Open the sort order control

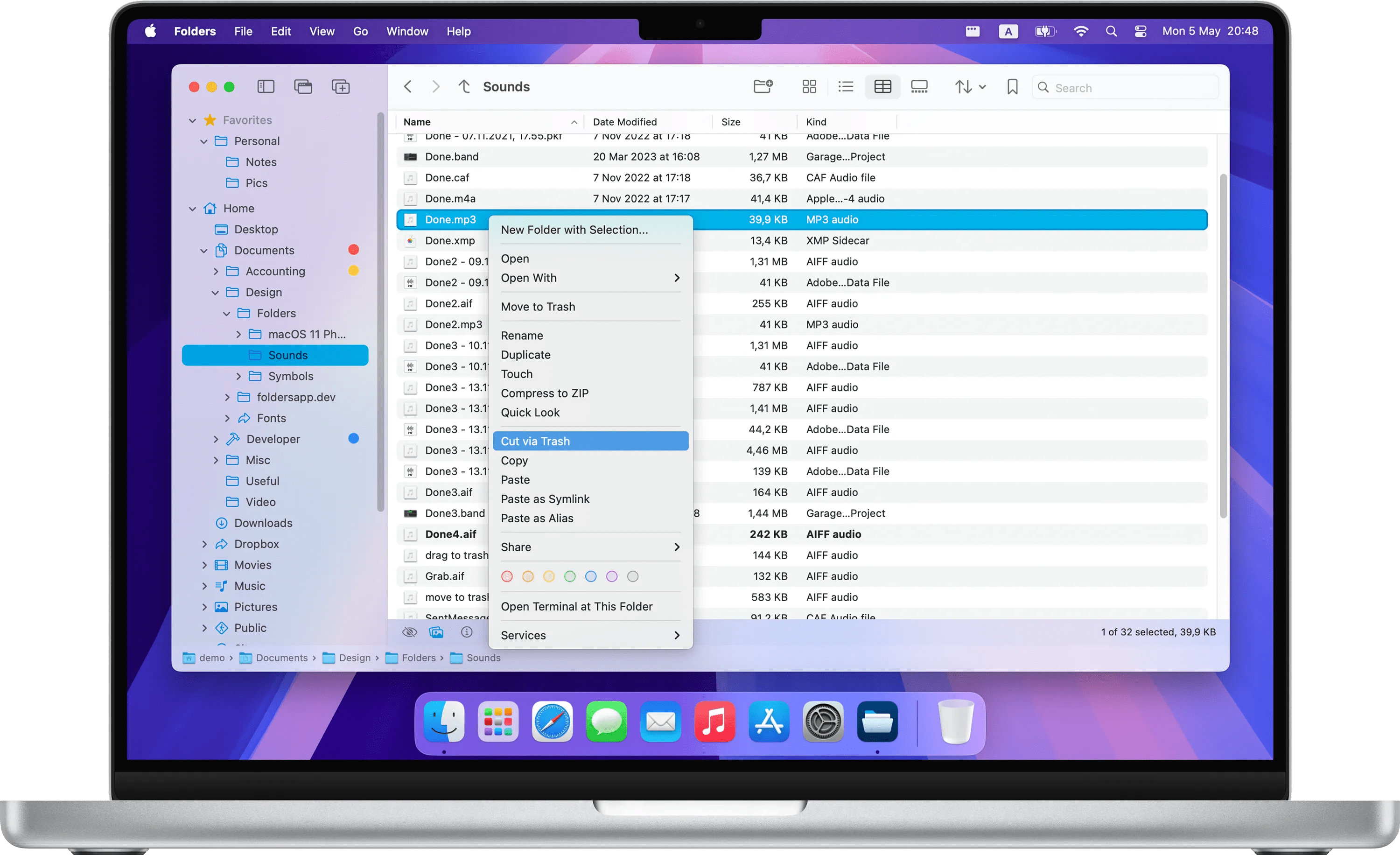point(964,86)
